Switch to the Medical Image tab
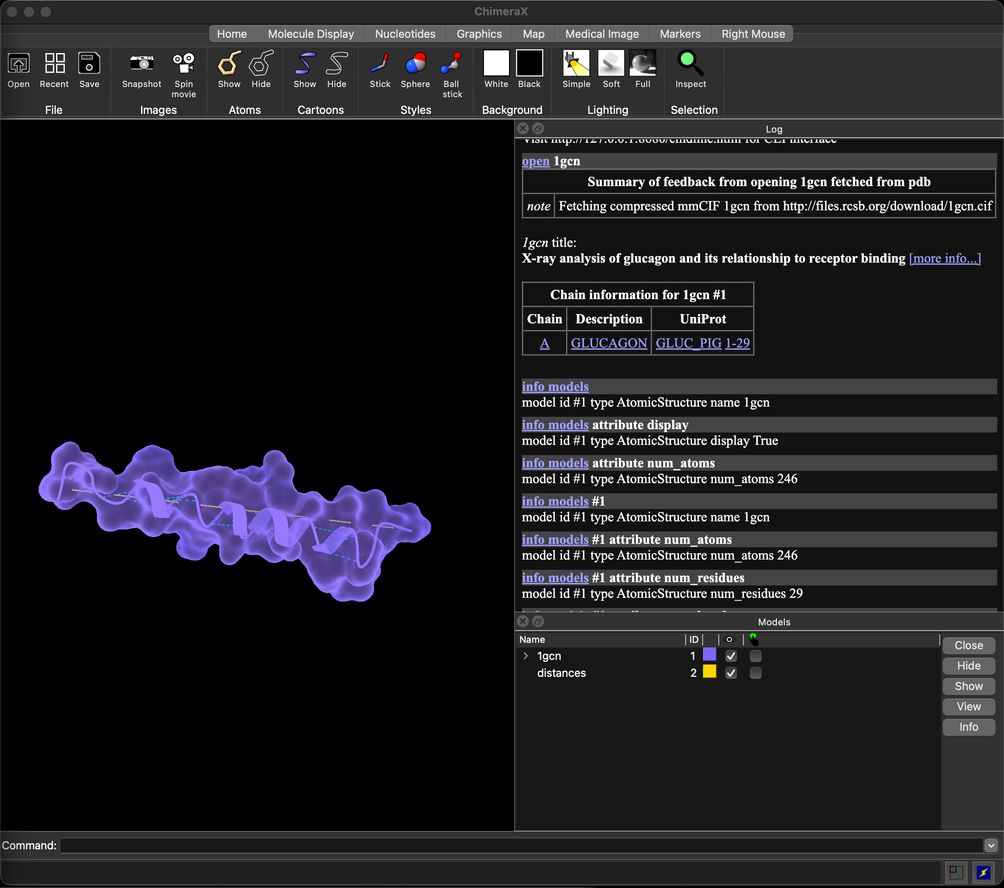 click(602, 34)
